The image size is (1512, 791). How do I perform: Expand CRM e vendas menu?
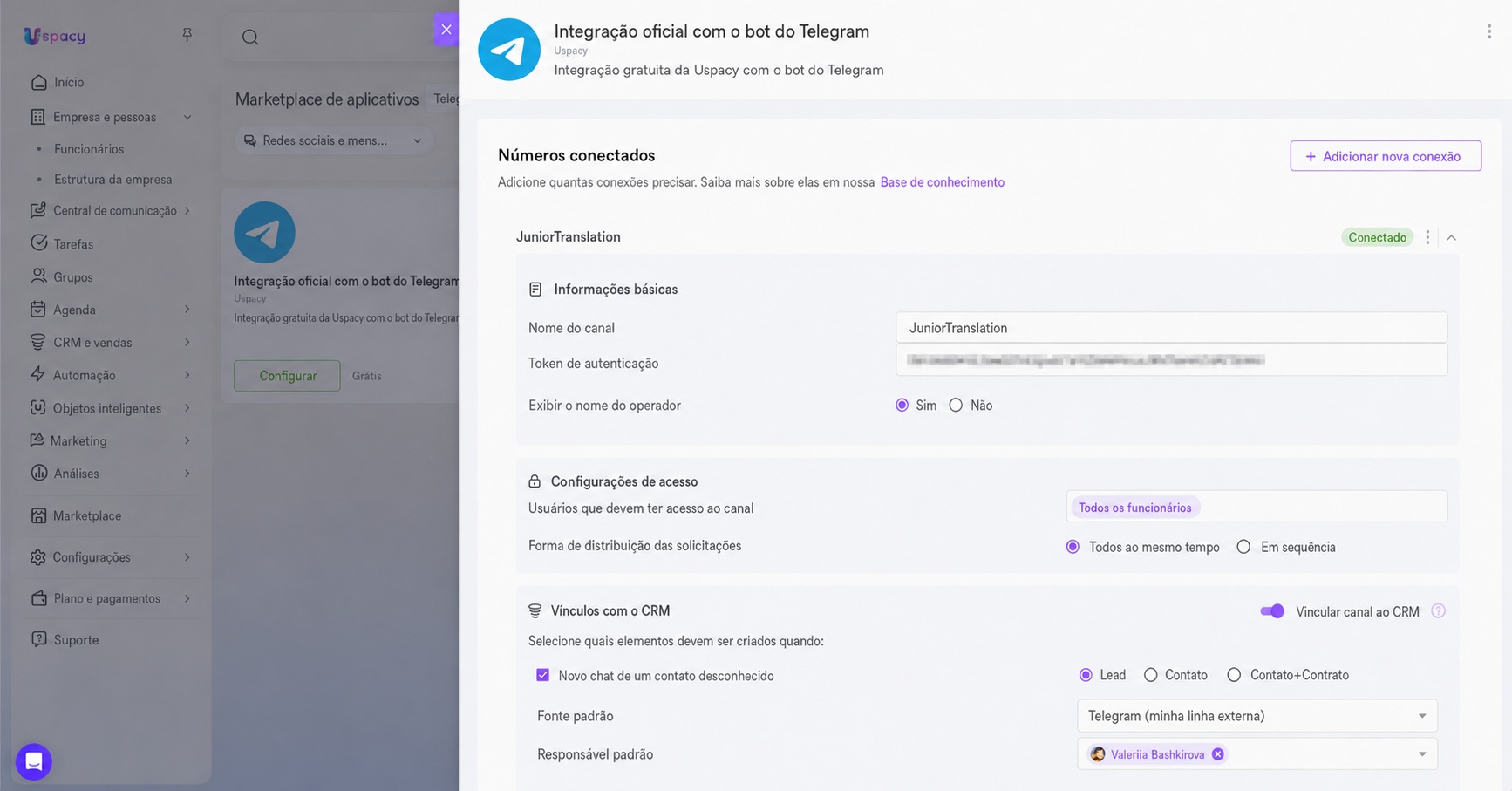tap(187, 343)
